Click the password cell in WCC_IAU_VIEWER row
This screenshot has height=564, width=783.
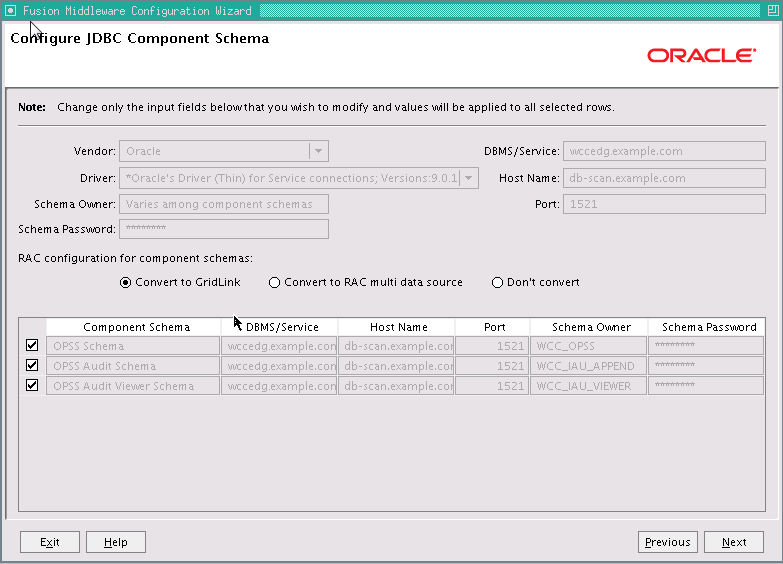tap(706, 386)
